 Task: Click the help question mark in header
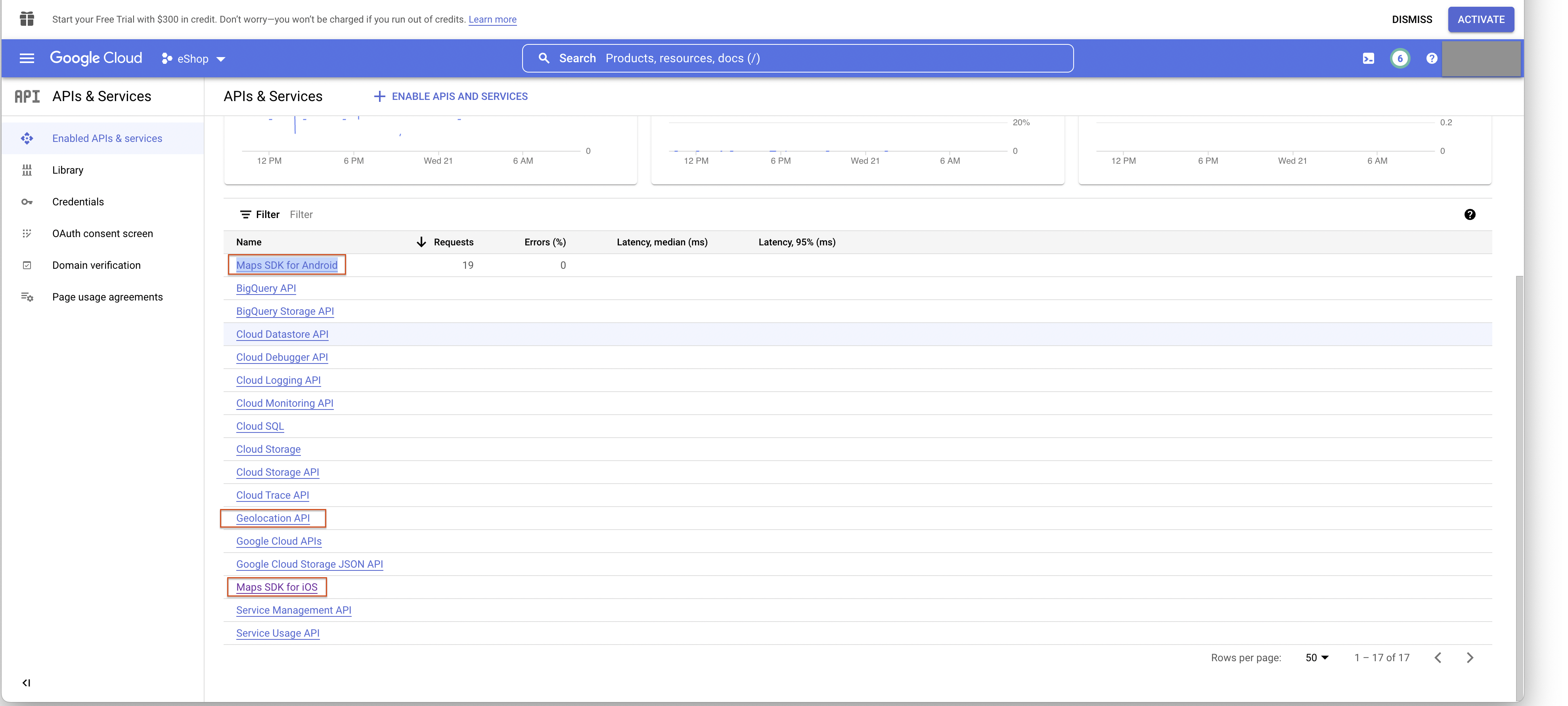[1432, 58]
